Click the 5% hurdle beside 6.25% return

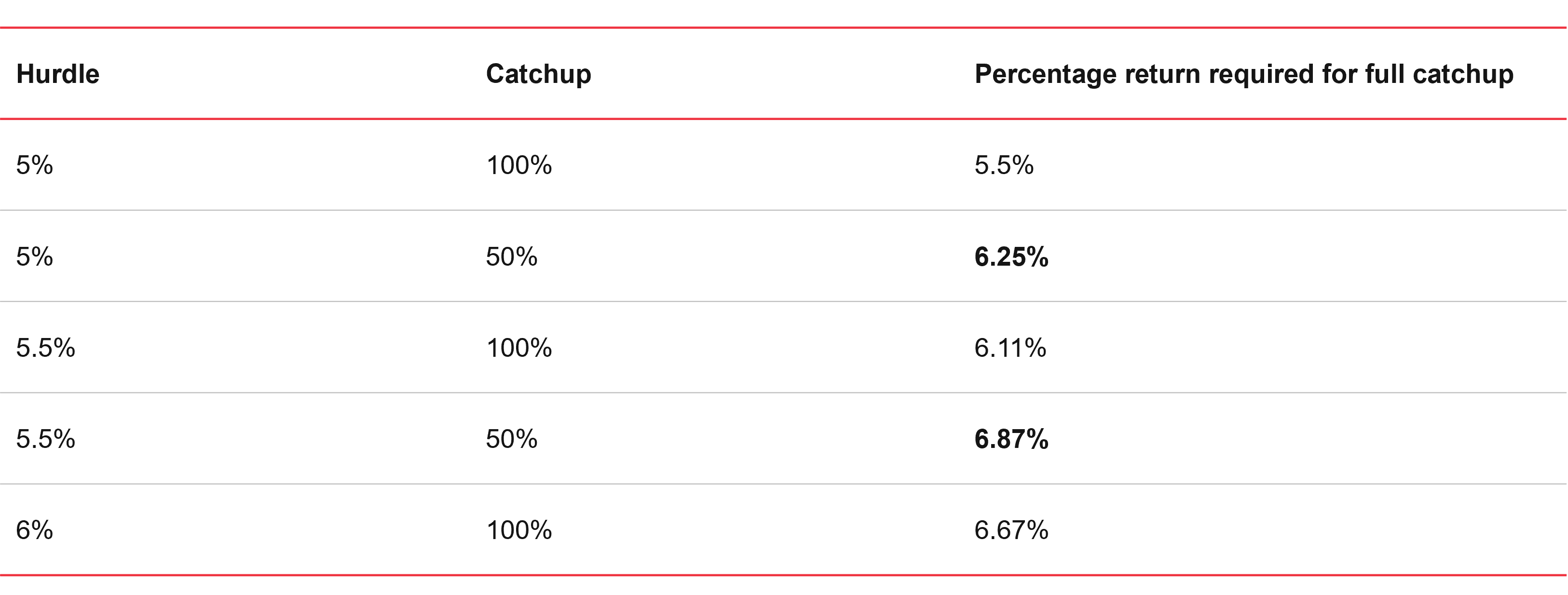pyautogui.click(x=34, y=257)
